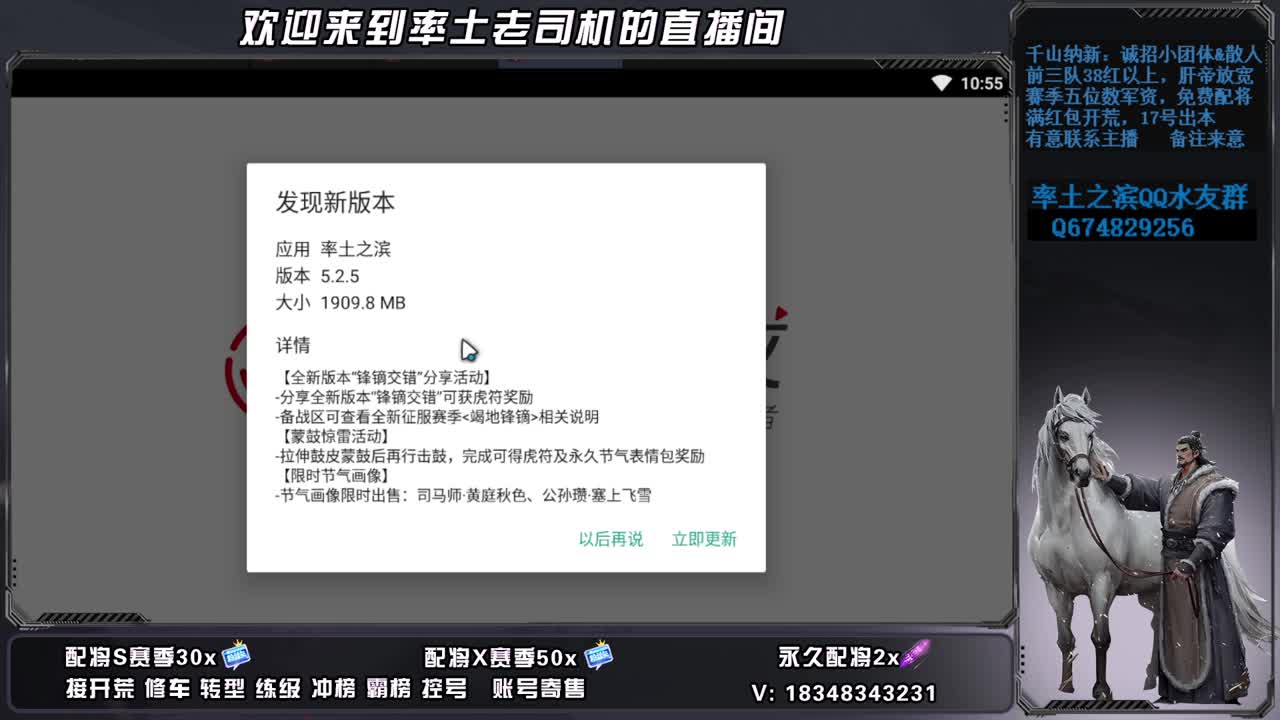Click the line about 拉伸鼓皮蒙鼓后再行击鼓
Image resolution: width=1280 pixels, height=720 pixels.
(490, 456)
